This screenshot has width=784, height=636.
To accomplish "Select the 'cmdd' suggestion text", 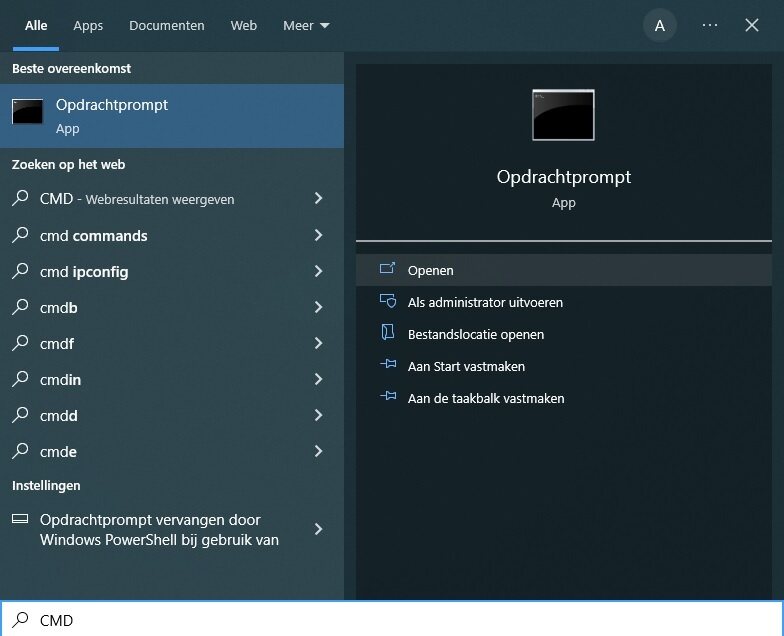I will pos(58,416).
